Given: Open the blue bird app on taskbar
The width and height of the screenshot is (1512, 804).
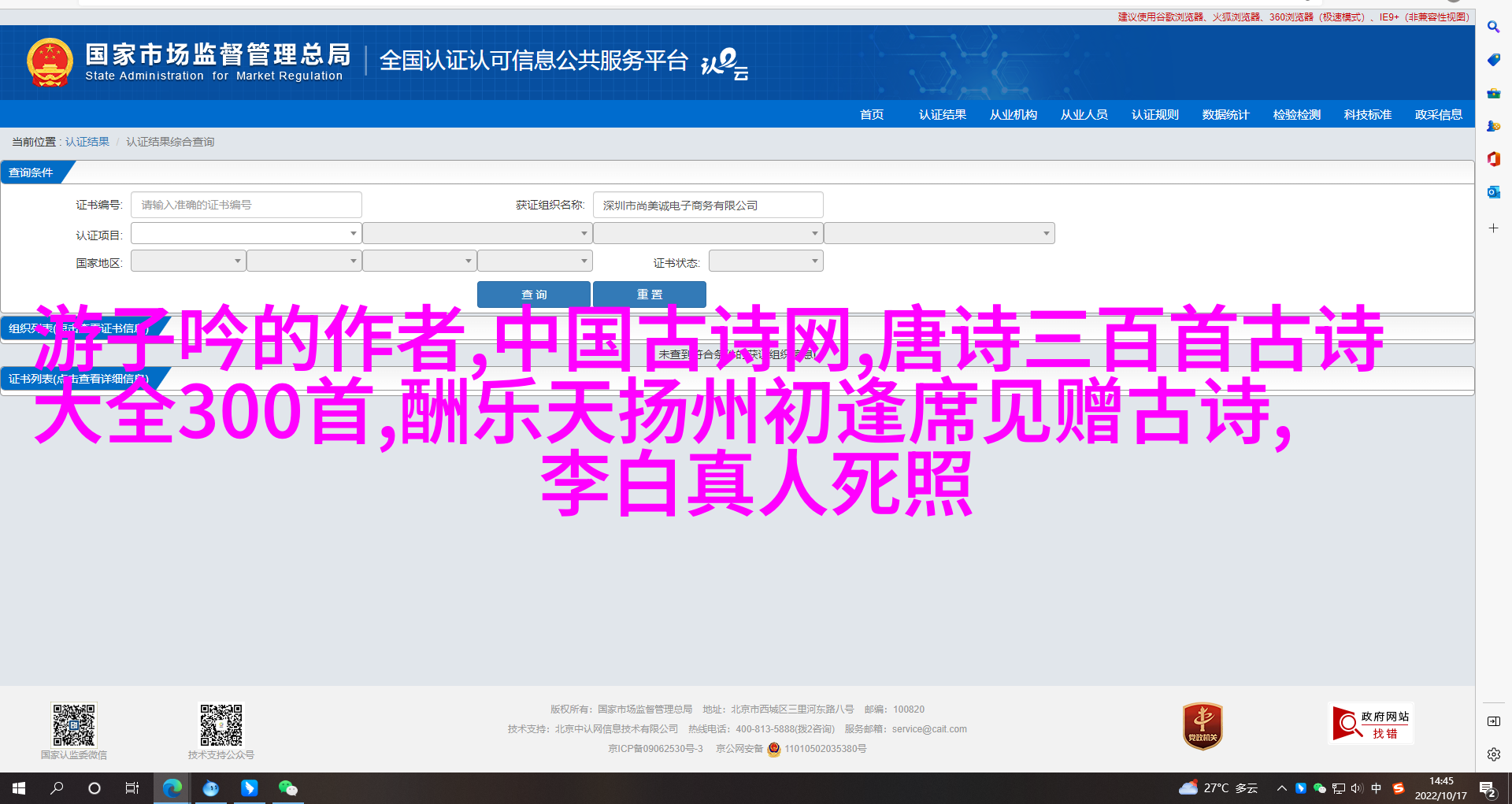Looking at the screenshot, I should point(210,788).
